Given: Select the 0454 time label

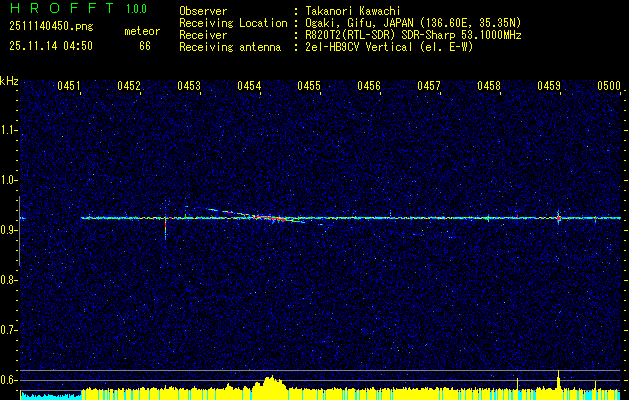Looking at the screenshot, I should [249, 87].
